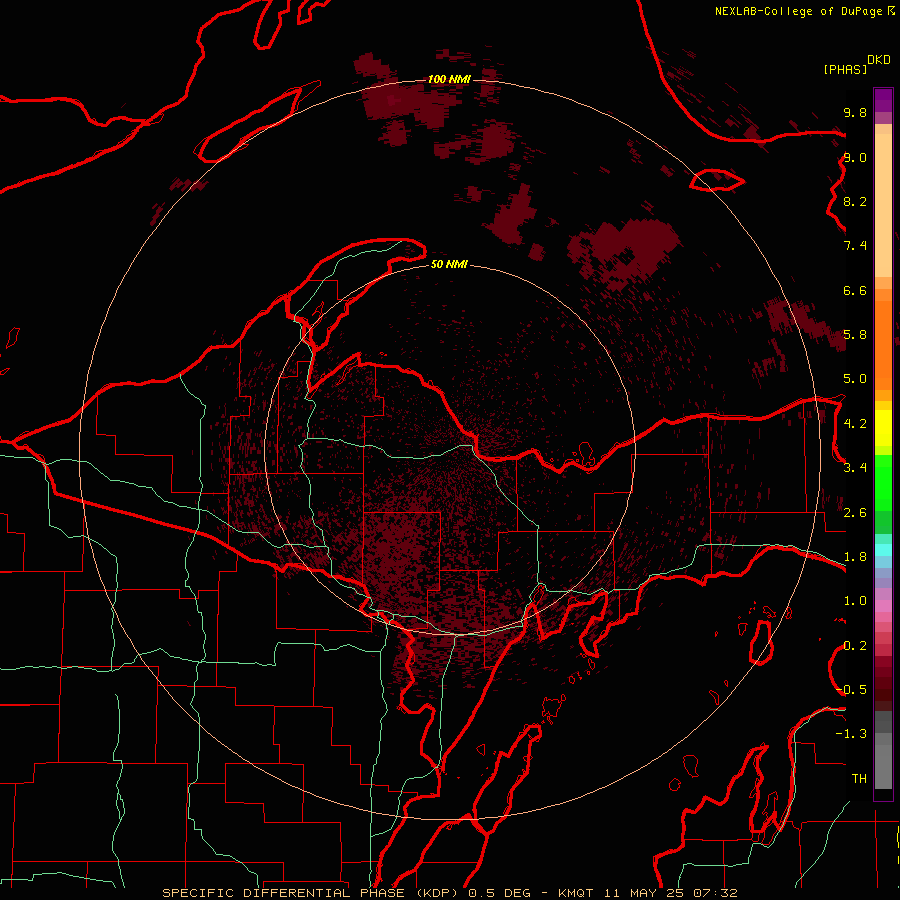Pick the pink band of the color bar
Screen dimensions: 900x900
point(883,606)
